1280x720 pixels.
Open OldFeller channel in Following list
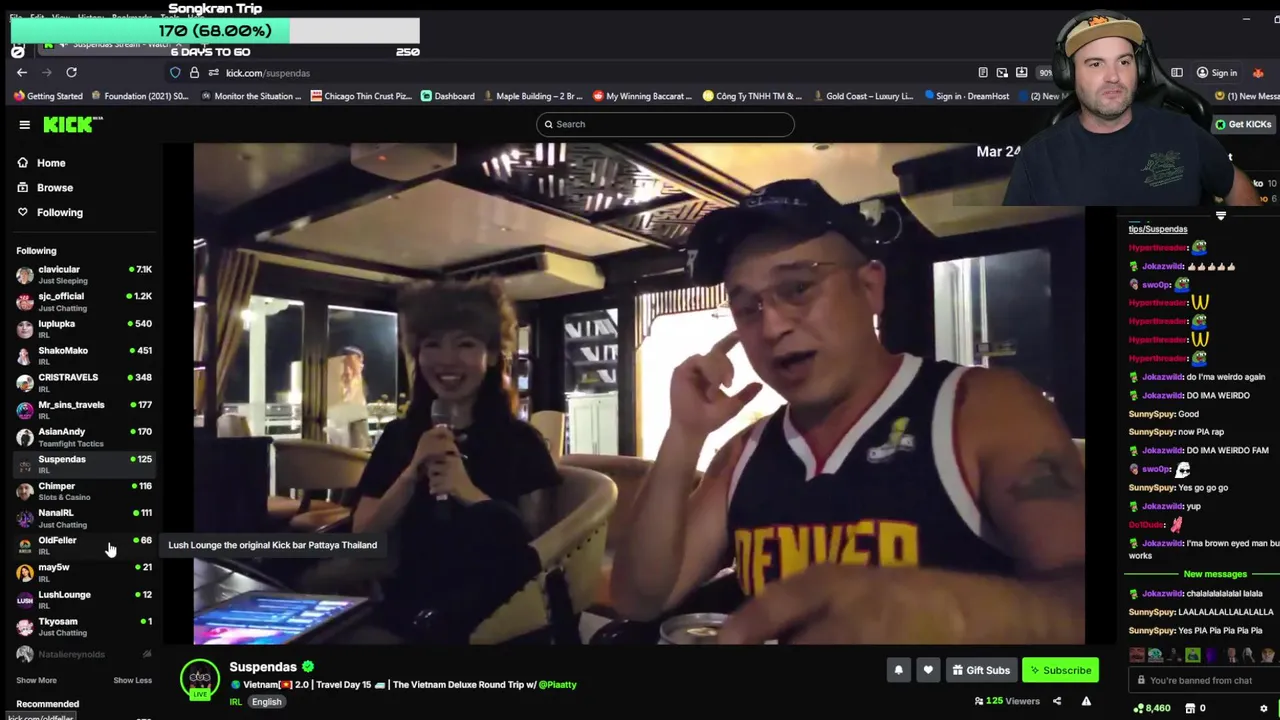pyautogui.click(x=84, y=545)
